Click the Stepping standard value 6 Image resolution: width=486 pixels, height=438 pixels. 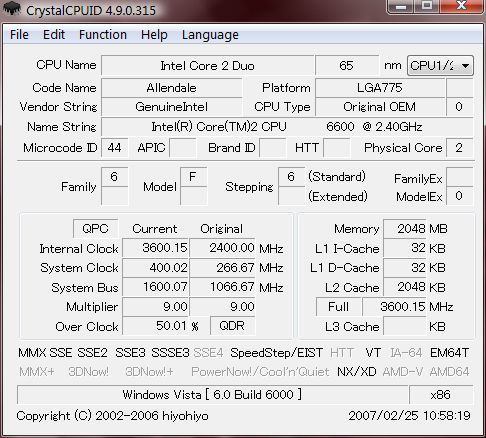(291, 177)
